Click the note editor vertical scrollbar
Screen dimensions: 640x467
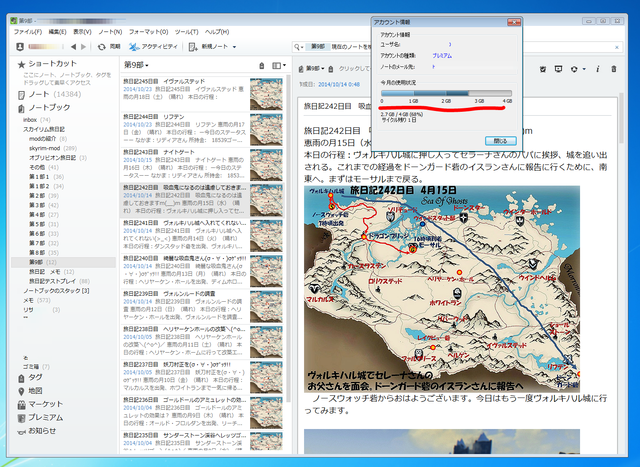(622, 118)
